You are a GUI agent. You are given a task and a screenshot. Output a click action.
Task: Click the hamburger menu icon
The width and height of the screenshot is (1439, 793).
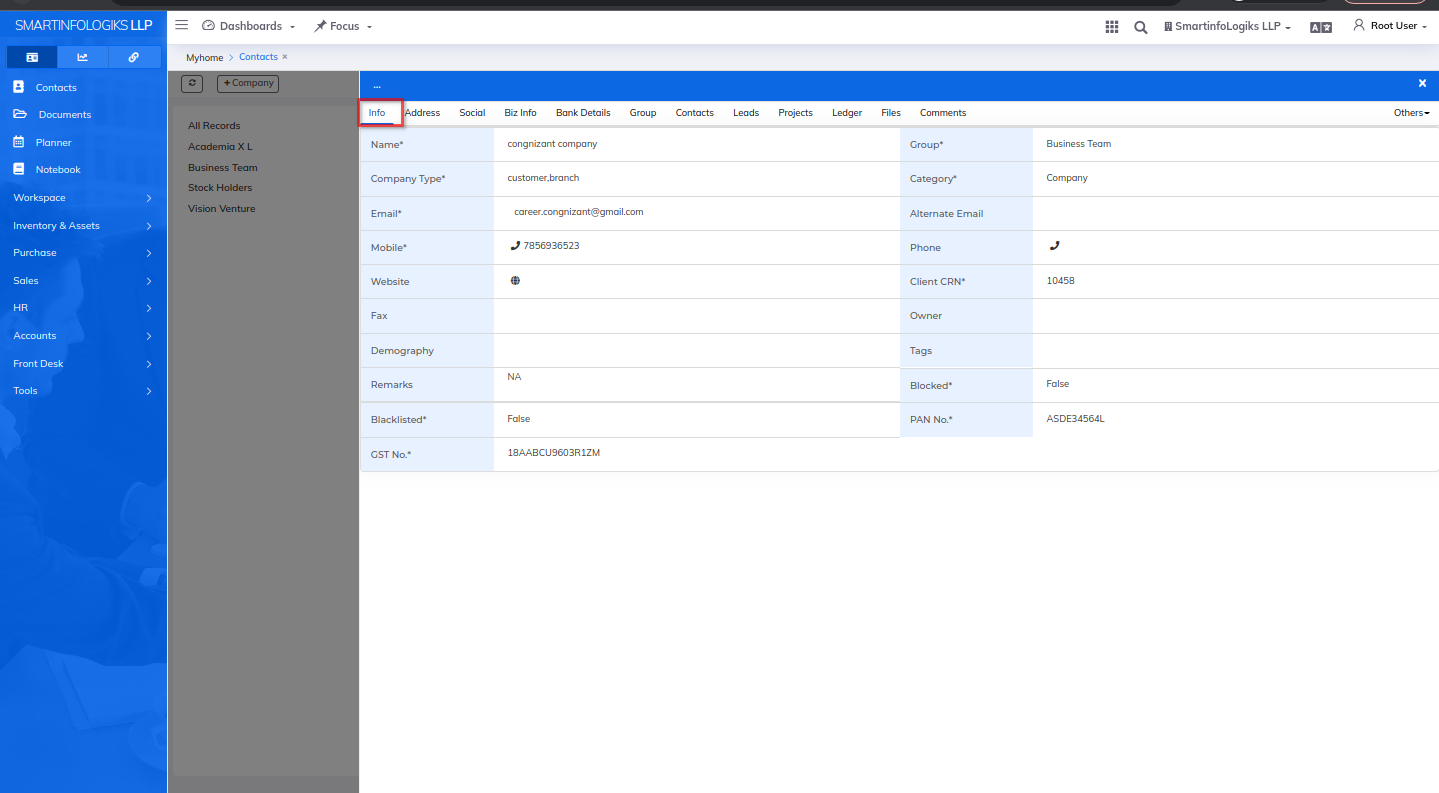coord(181,25)
